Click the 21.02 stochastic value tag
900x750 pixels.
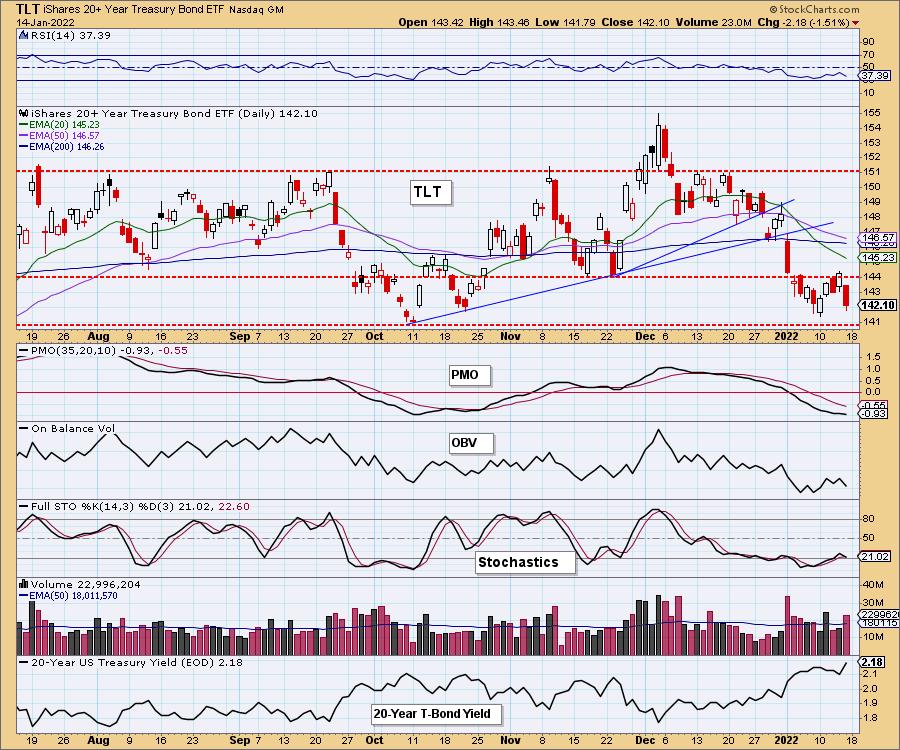pyautogui.click(x=874, y=557)
